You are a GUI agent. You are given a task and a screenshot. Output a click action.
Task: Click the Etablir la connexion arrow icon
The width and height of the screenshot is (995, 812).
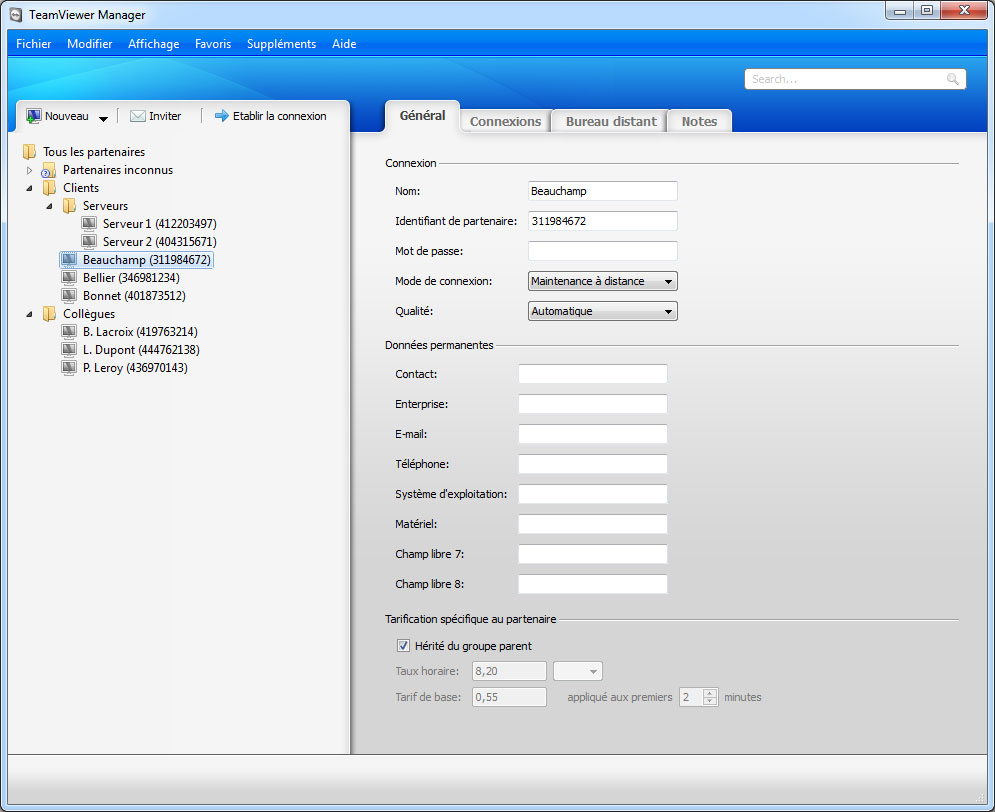point(222,116)
